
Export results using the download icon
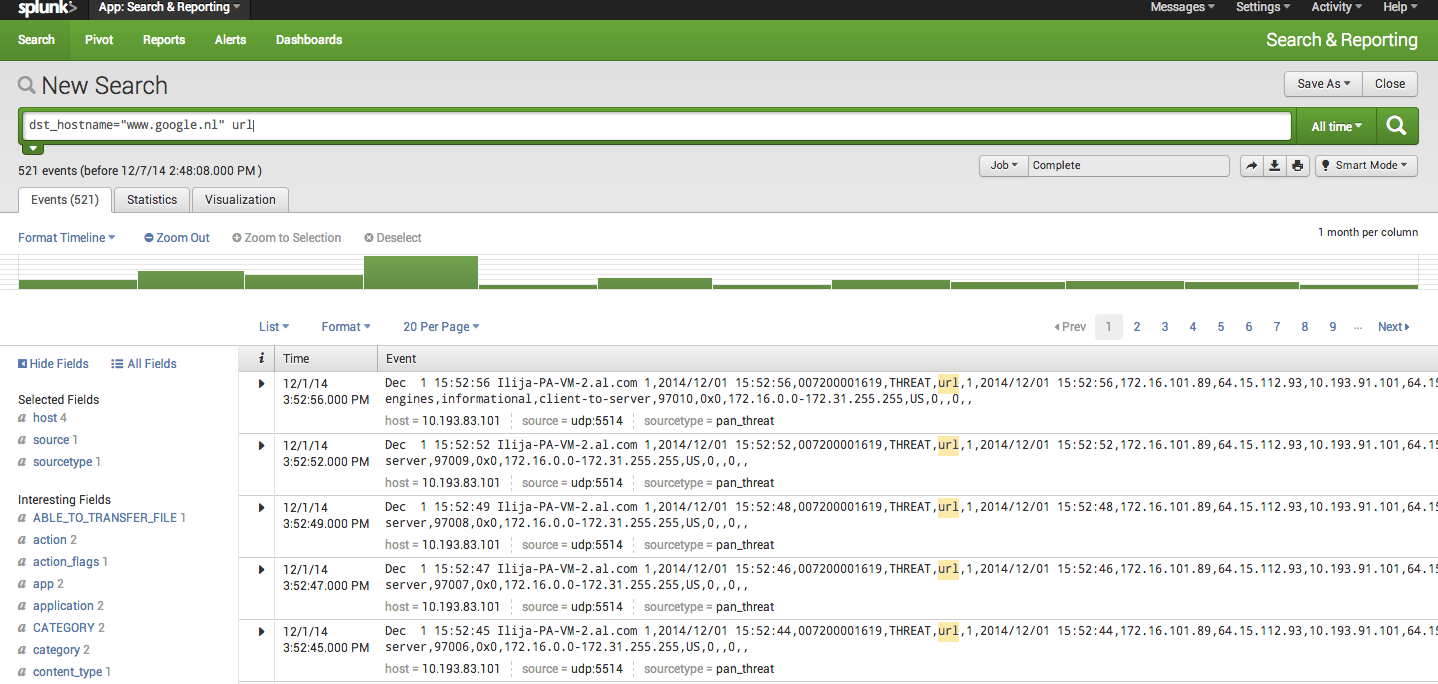click(x=1274, y=165)
